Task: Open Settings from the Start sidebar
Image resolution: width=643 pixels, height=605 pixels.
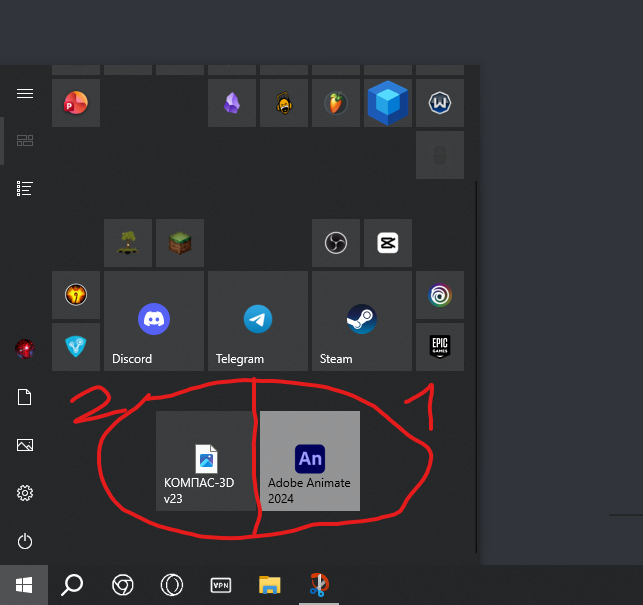Action: pos(25,493)
